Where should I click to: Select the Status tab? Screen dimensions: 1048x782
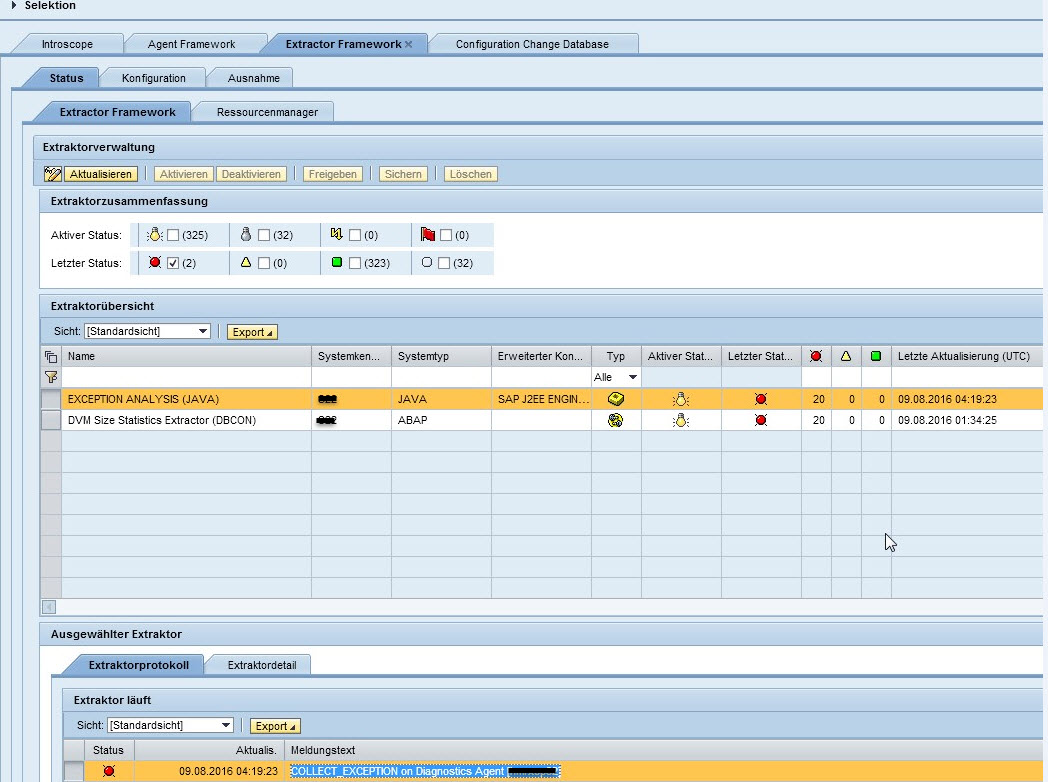(x=66, y=78)
